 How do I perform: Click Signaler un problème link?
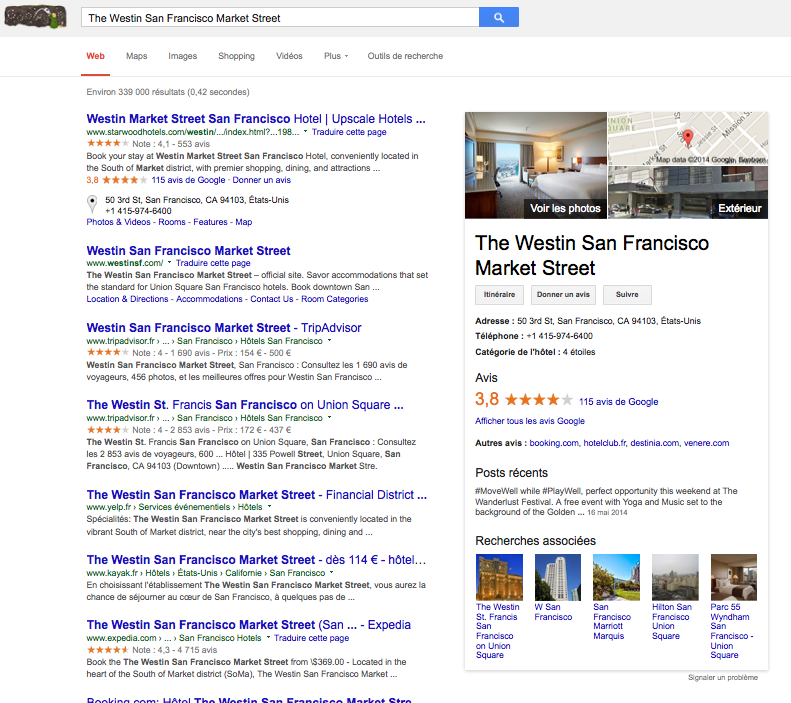(723, 677)
